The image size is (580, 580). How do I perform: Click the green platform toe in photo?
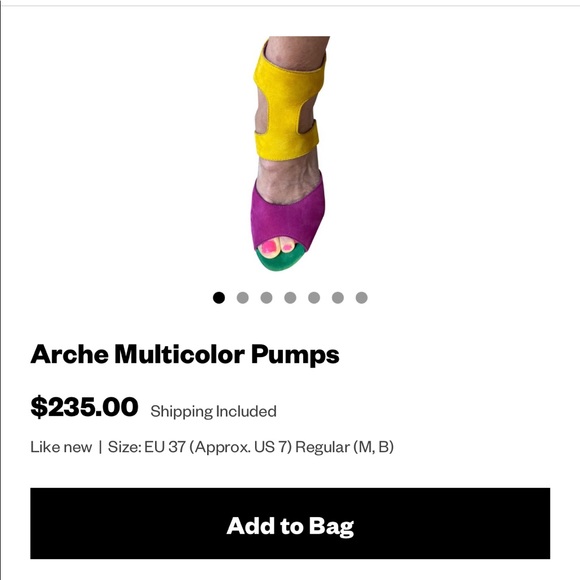pos(281,260)
